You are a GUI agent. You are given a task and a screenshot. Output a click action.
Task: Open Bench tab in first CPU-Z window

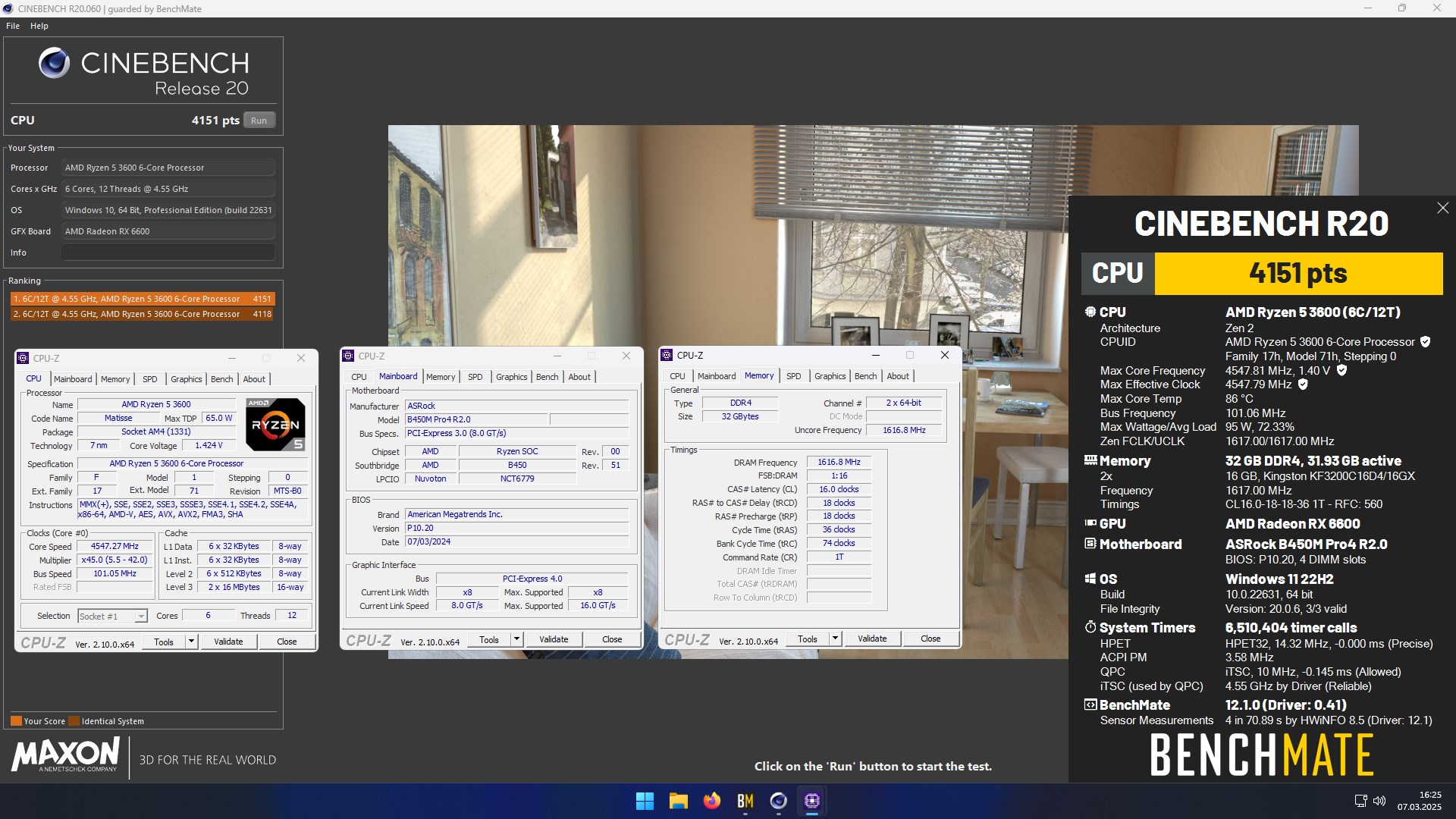tap(222, 379)
